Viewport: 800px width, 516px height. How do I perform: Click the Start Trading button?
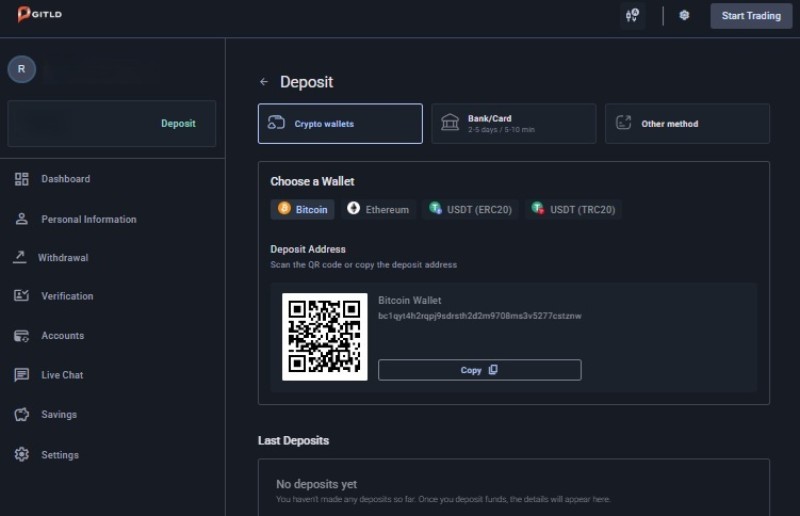(x=750, y=15)
